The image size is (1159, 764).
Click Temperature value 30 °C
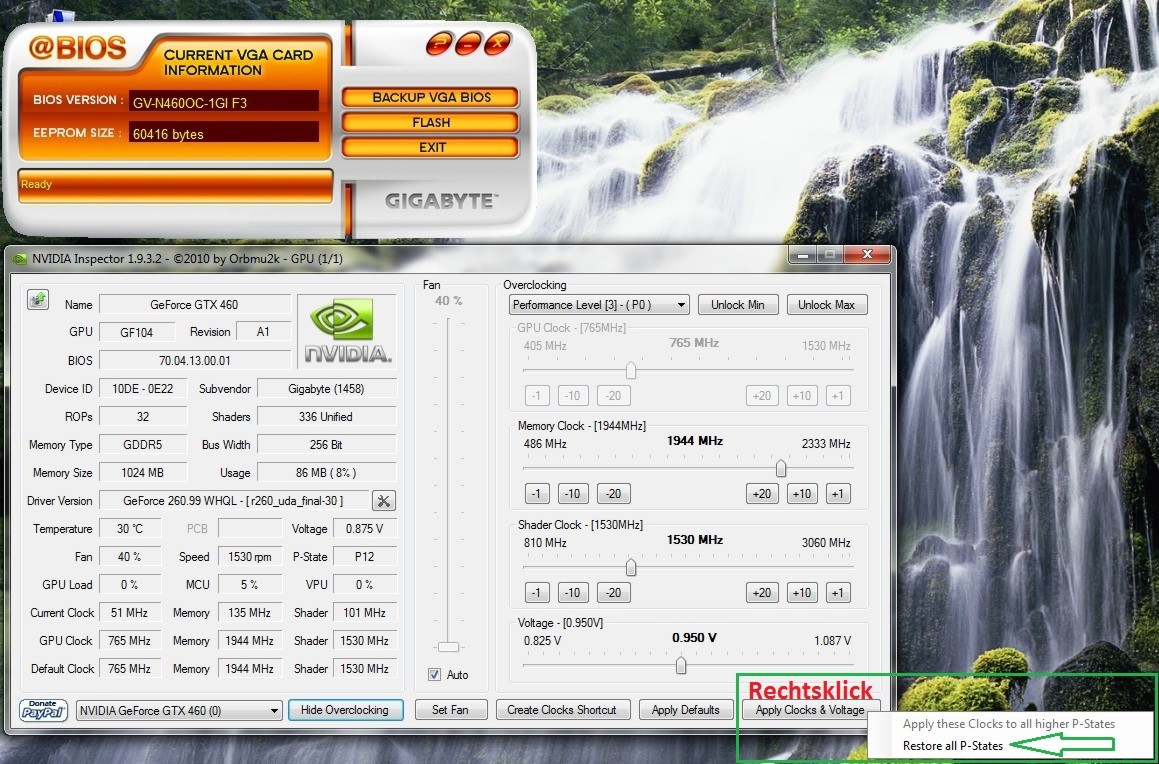(129, 529)
